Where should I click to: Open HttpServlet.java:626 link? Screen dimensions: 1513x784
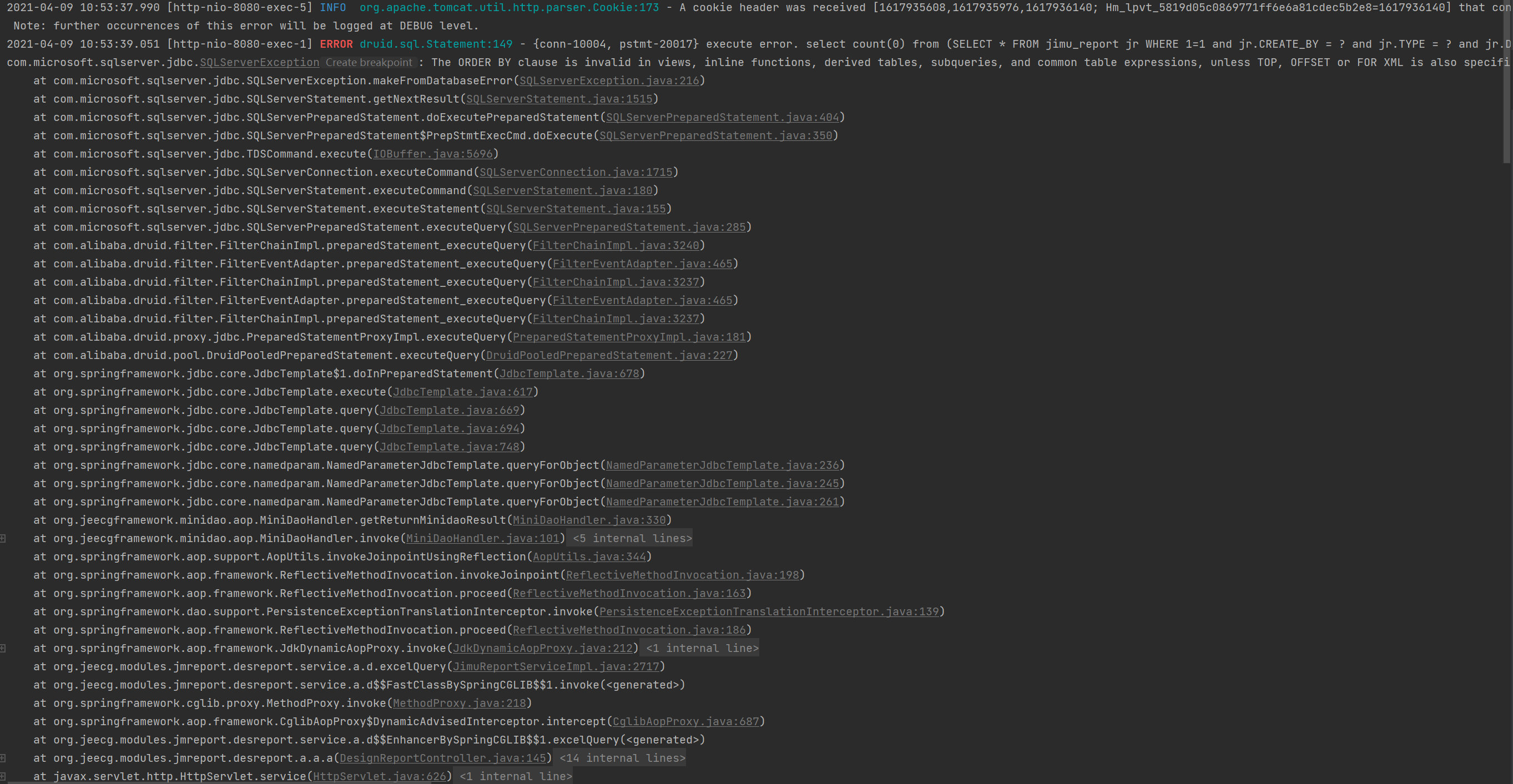[380, 776]
